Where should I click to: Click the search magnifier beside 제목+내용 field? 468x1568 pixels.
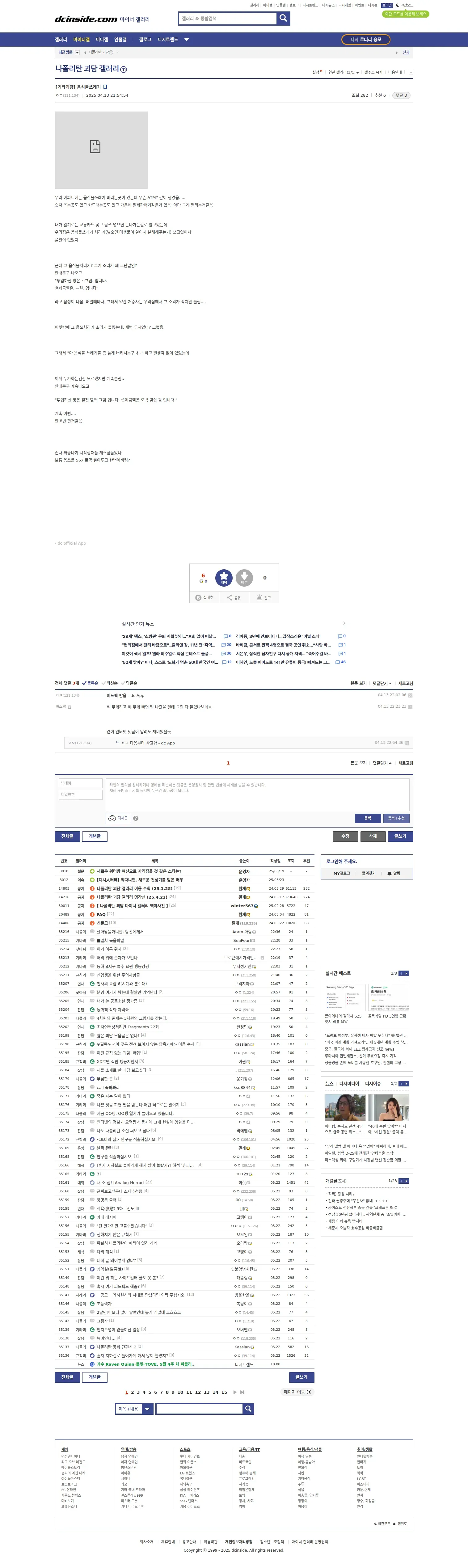point(248,1409)
